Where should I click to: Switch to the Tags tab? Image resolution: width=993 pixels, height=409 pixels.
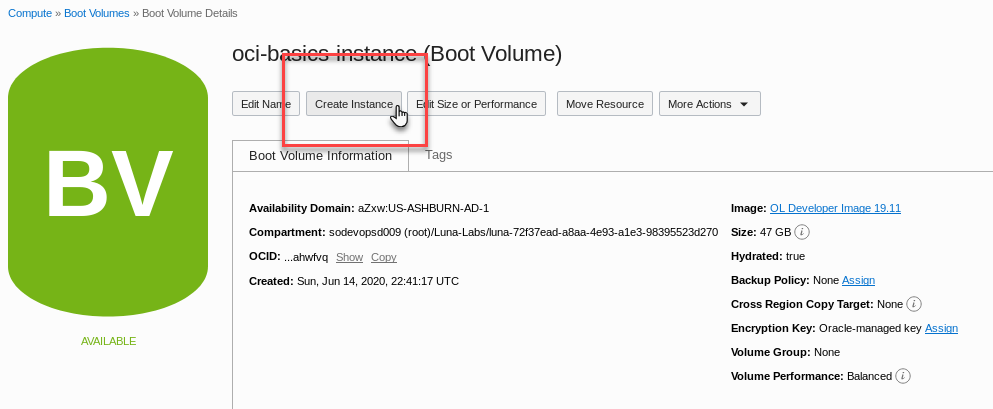438,155
